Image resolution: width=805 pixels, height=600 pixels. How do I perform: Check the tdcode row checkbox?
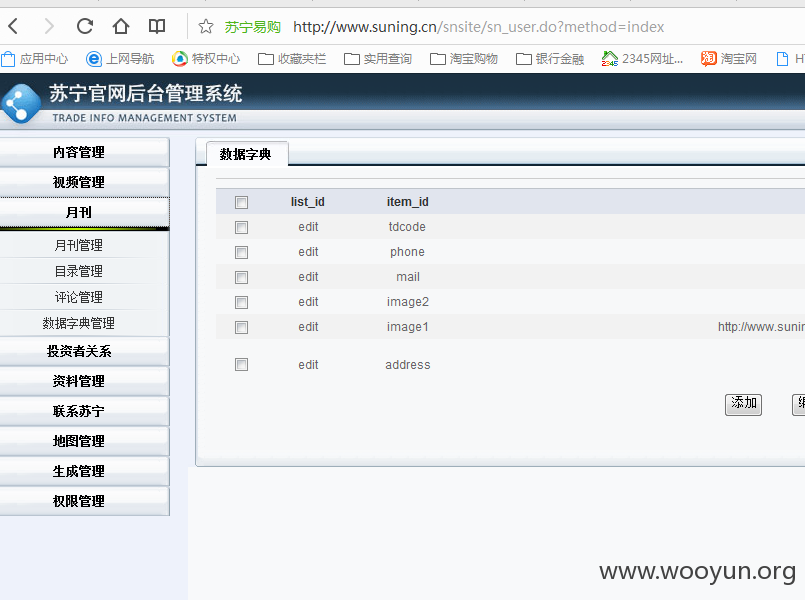point(241,227)
